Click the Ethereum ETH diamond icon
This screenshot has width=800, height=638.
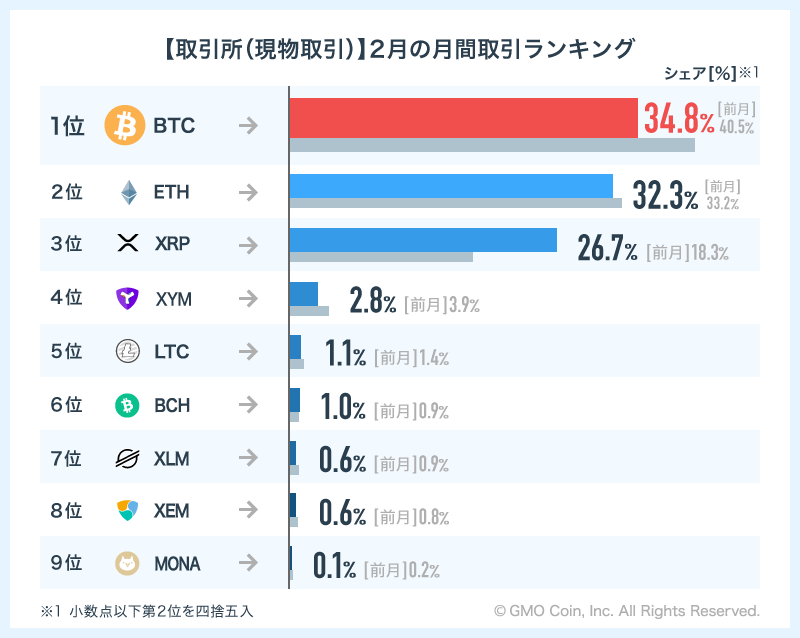tap(127, 192)
